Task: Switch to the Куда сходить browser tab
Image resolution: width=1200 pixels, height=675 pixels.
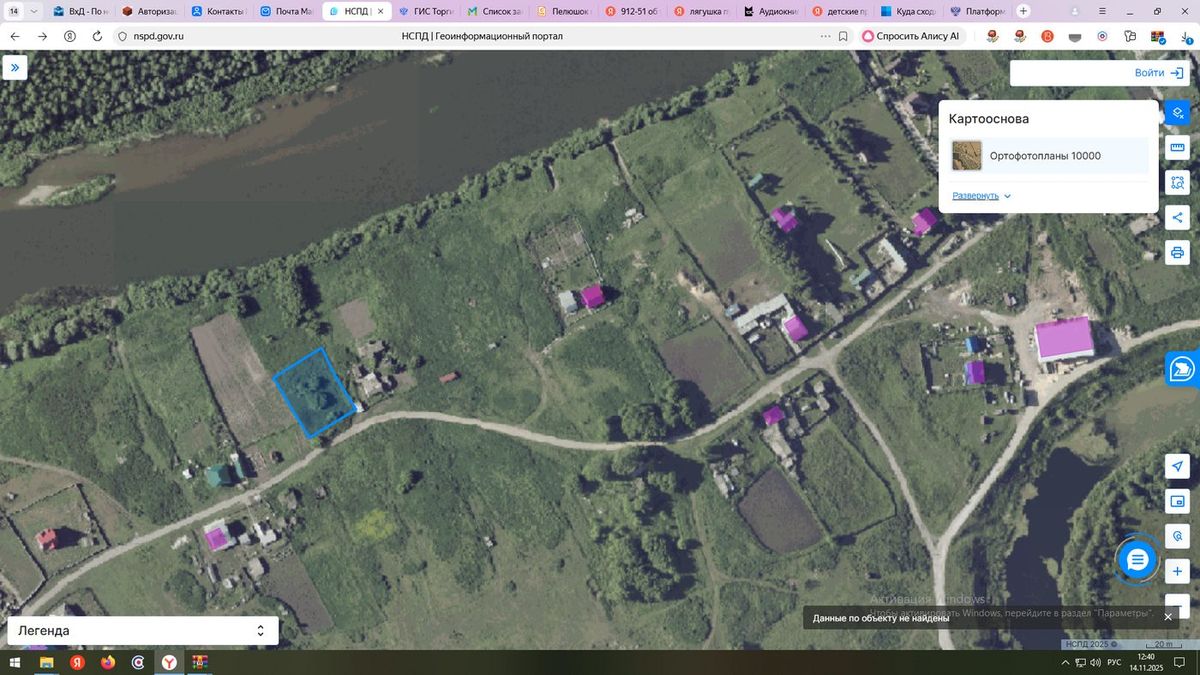Action: 910,11
